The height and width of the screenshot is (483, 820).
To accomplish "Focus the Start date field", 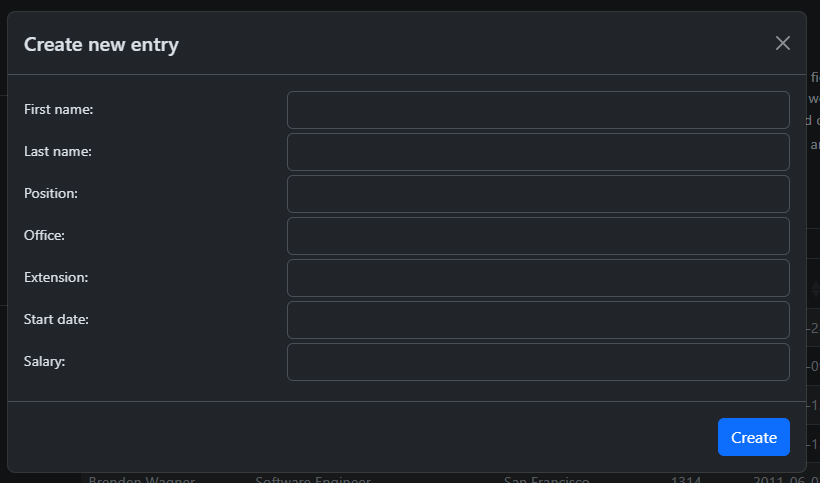I will 538,320.
